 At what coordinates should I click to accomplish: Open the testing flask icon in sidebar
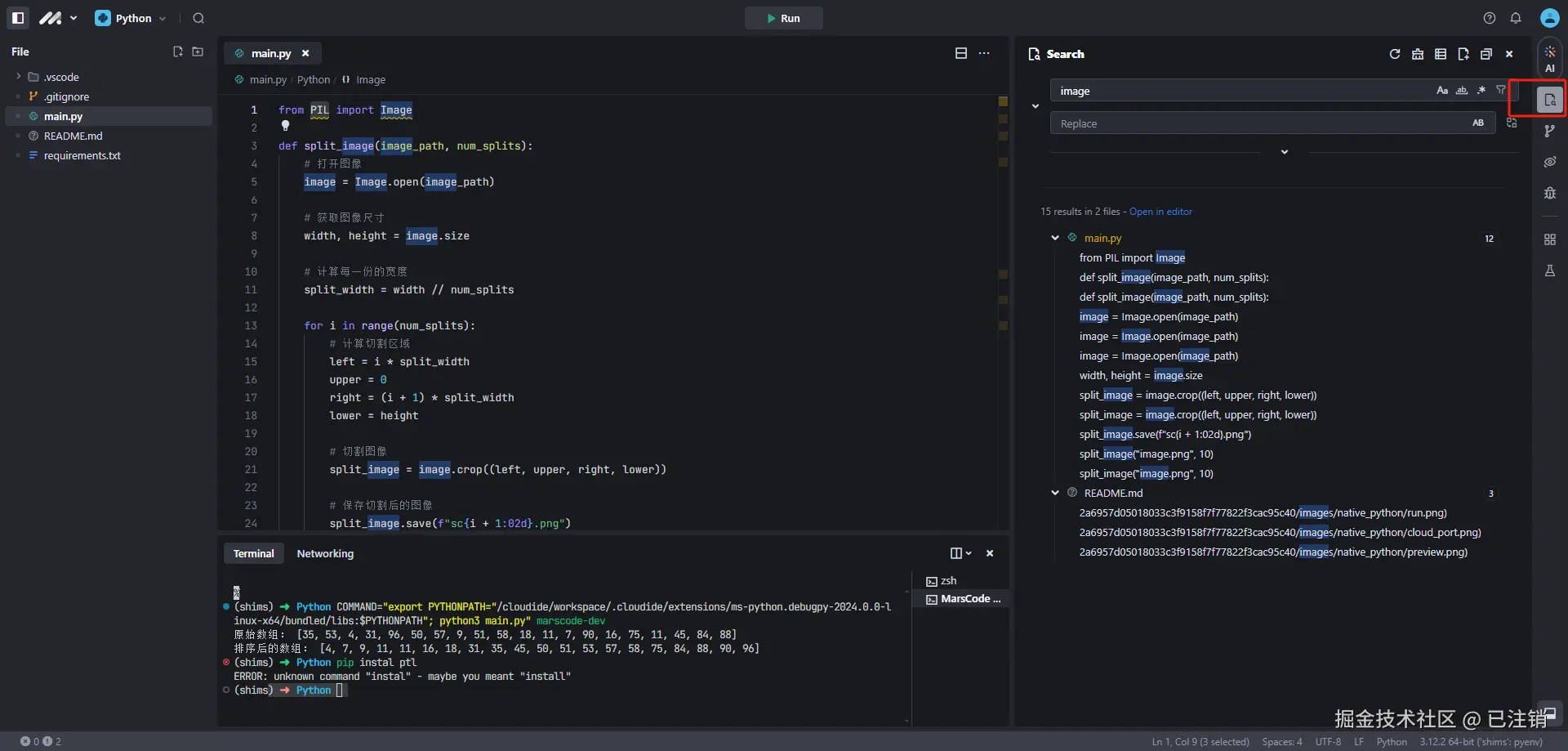1549,271
